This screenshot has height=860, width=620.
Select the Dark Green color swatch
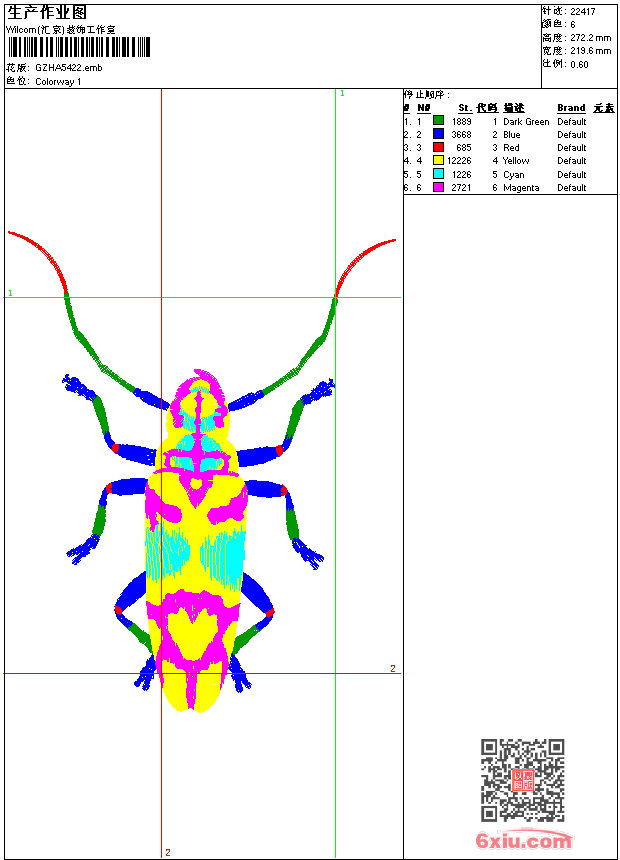click(438, 121)
